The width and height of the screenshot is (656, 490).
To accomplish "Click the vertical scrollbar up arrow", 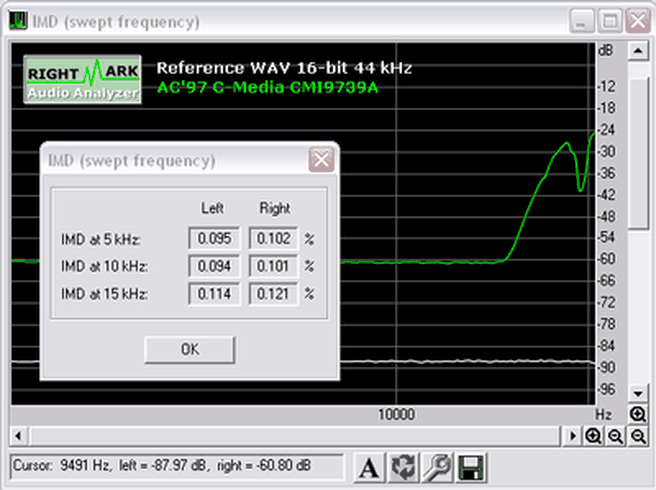I will (x=638, y=51).
